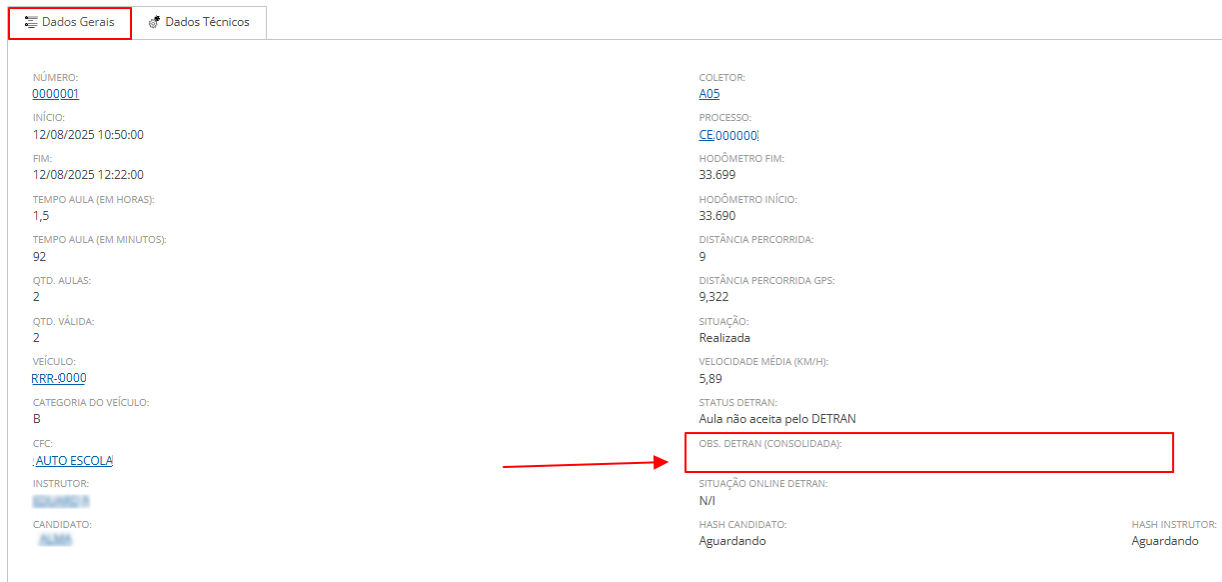
Task: Click the gears icon beside Dados Técnicos
Action: 154,22
